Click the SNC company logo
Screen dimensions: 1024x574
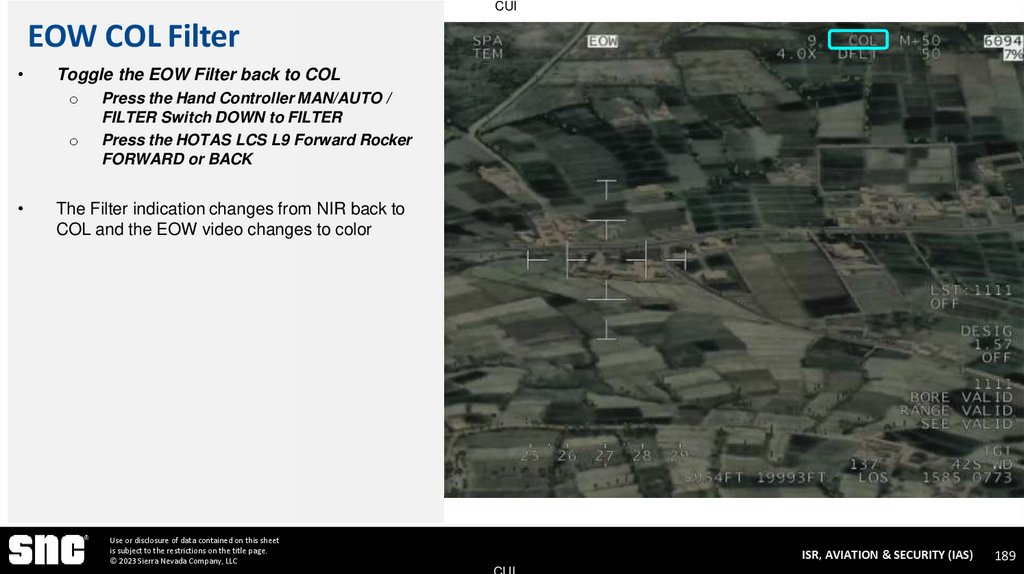(47, 550)
